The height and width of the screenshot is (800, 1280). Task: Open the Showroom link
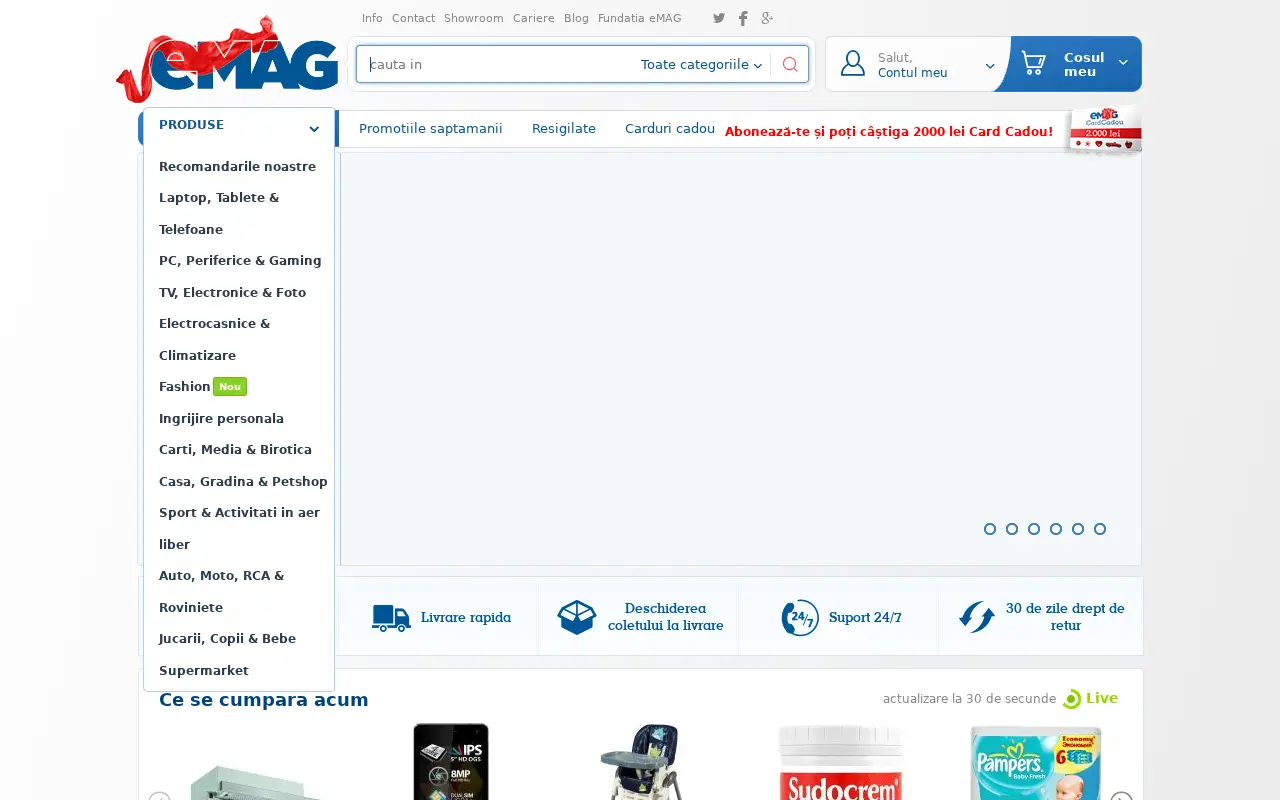[474, 18]
